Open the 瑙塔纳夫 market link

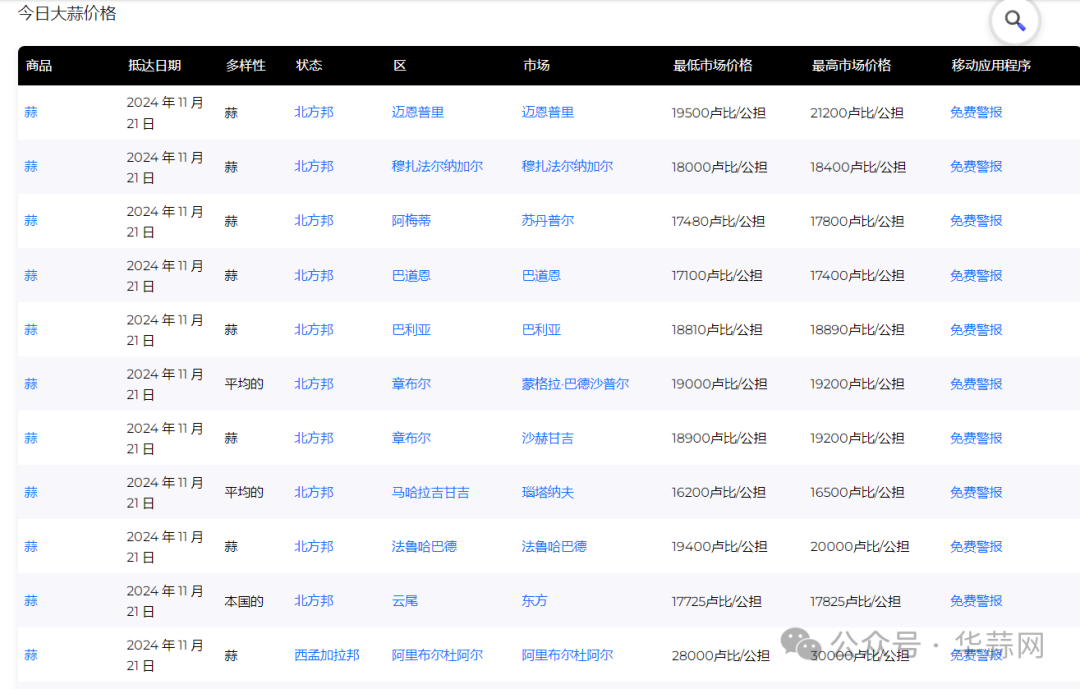pyautogui.click(x=548, y=493)
